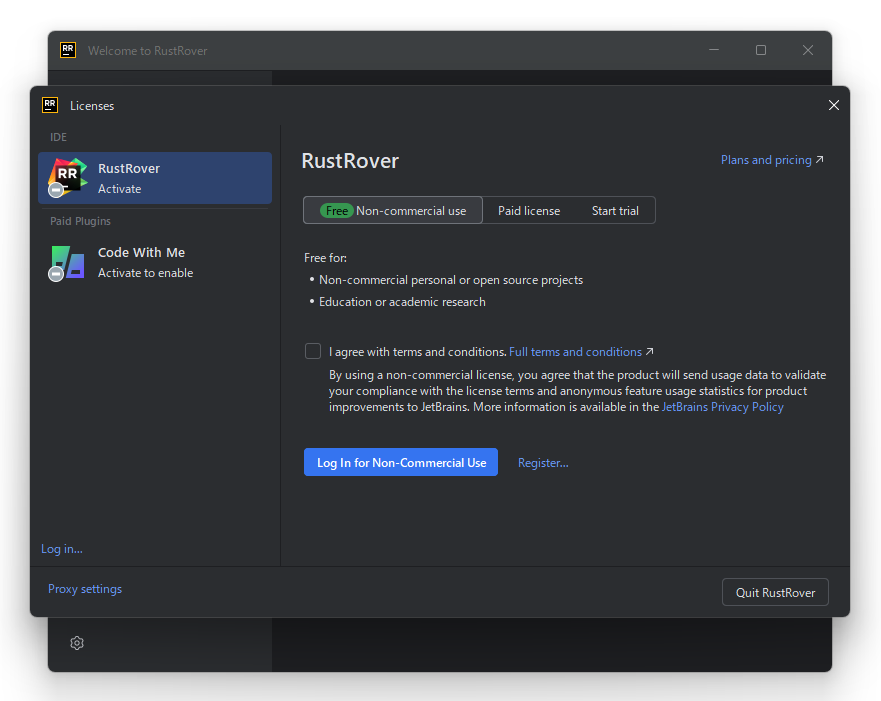This screenshot has height=701, width=881.
Task: Open the JetBrains Privacy Policy link
Action: 723,407
